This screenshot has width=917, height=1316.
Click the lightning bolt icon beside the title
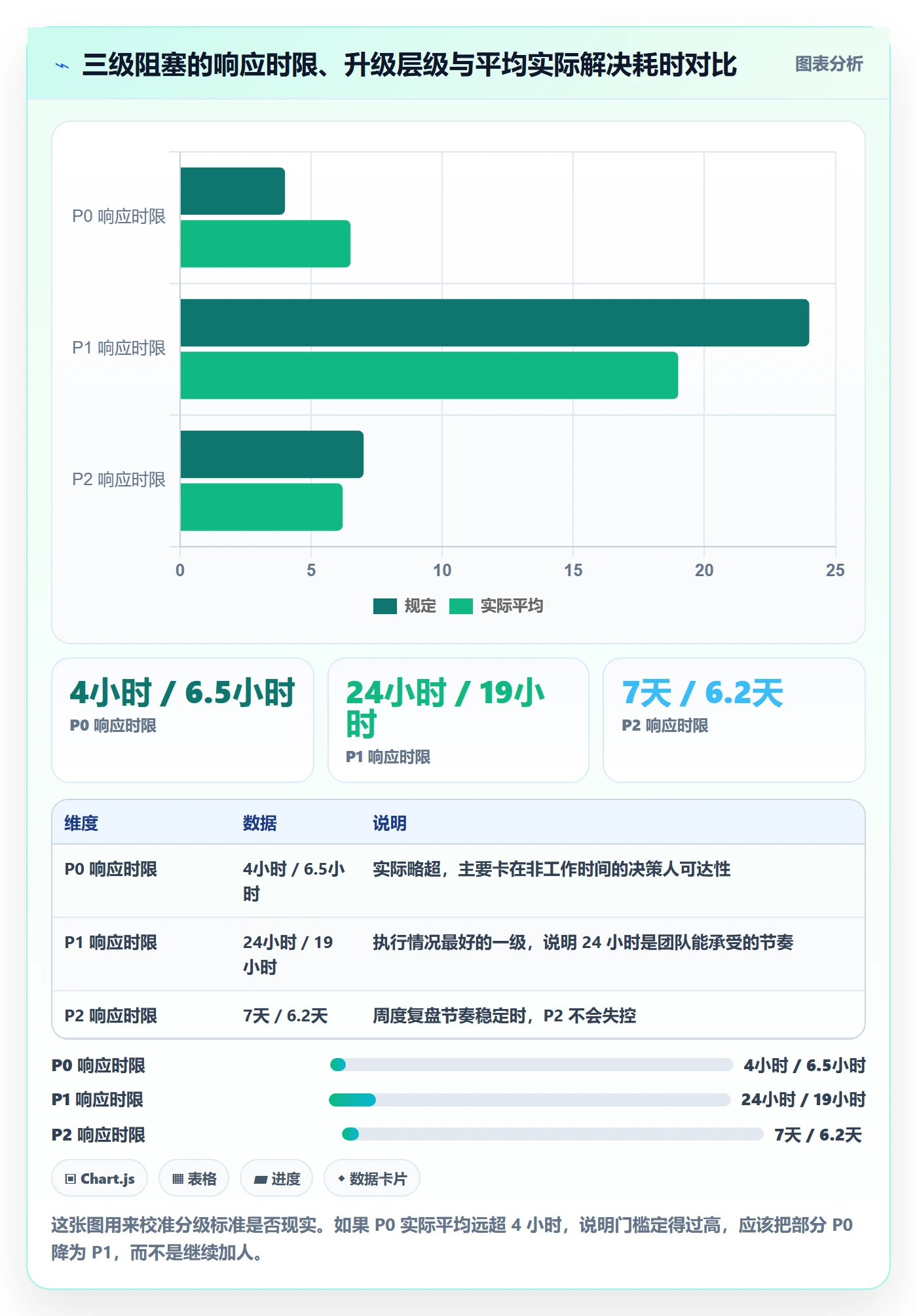(x=62, y=65)
